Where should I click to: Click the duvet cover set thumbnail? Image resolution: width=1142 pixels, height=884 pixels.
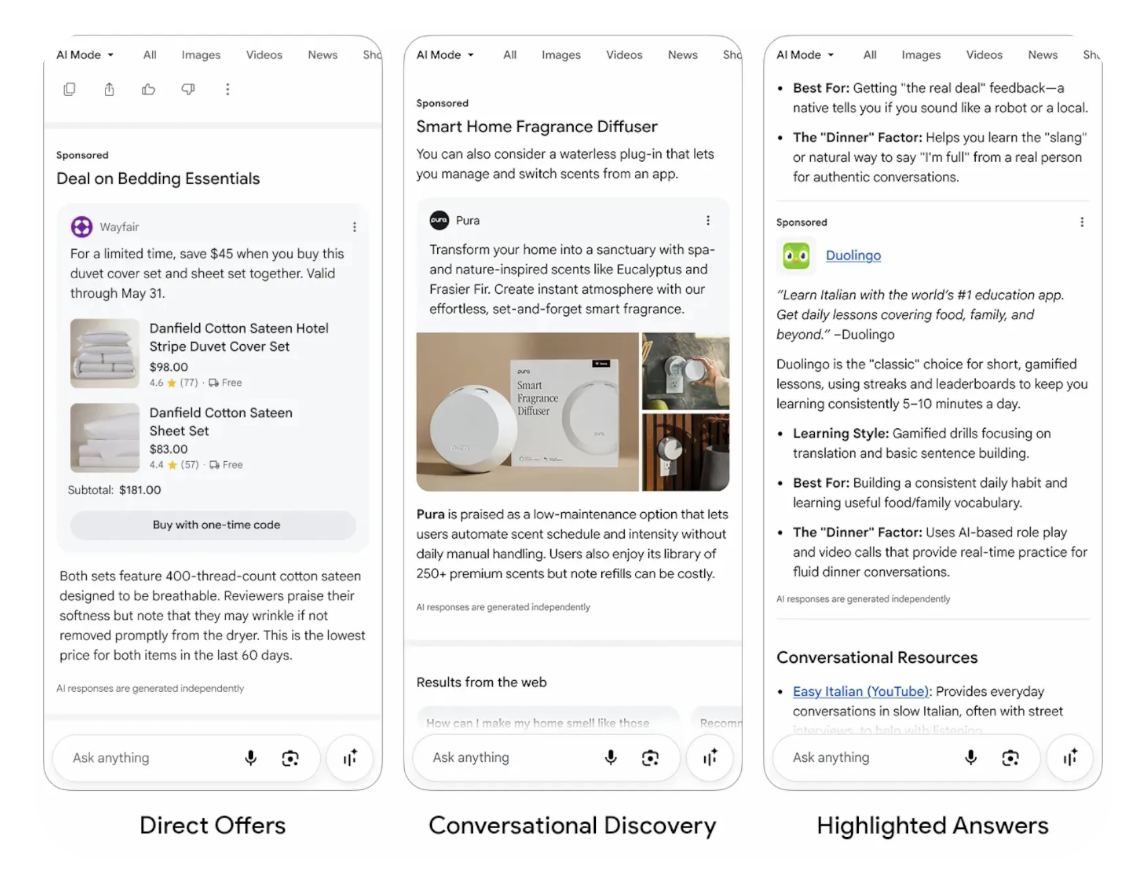(105, 353)
